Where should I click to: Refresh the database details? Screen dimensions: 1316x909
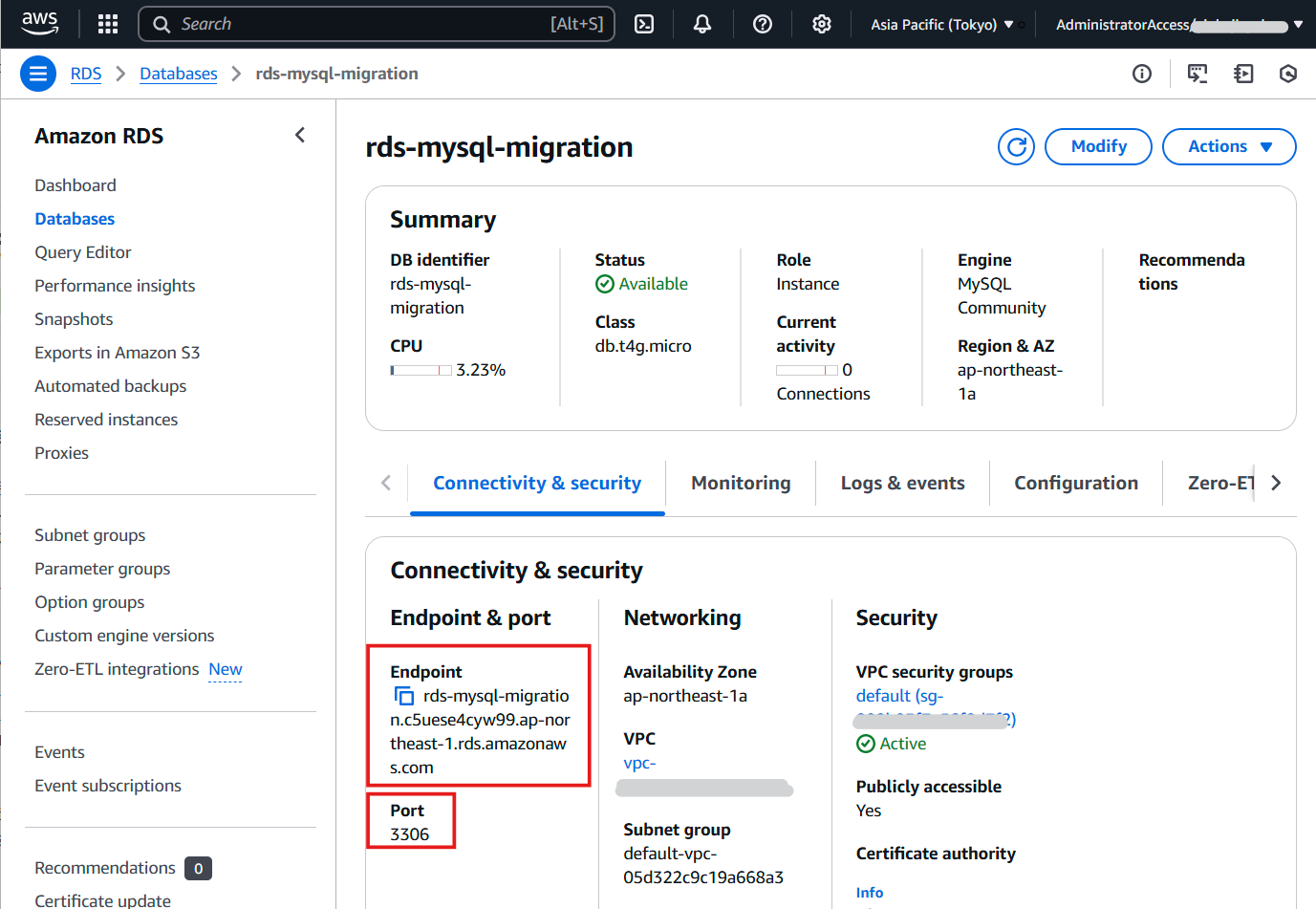pos(1016,146)
